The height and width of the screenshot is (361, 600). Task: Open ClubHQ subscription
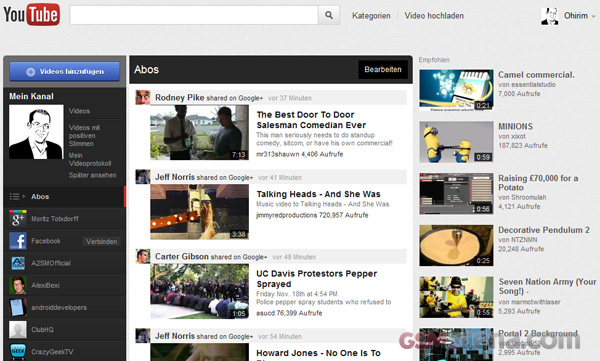pos(42,330)
